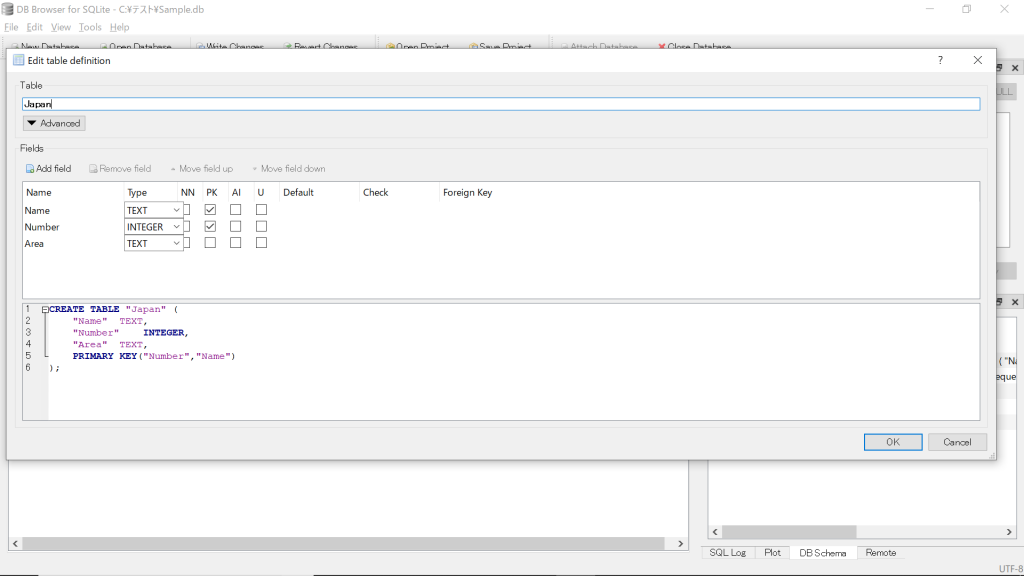The width and height of the screenshot is (1024, 576).
Task: Expand the Advanced options section
Action: (x=54, y=123)
